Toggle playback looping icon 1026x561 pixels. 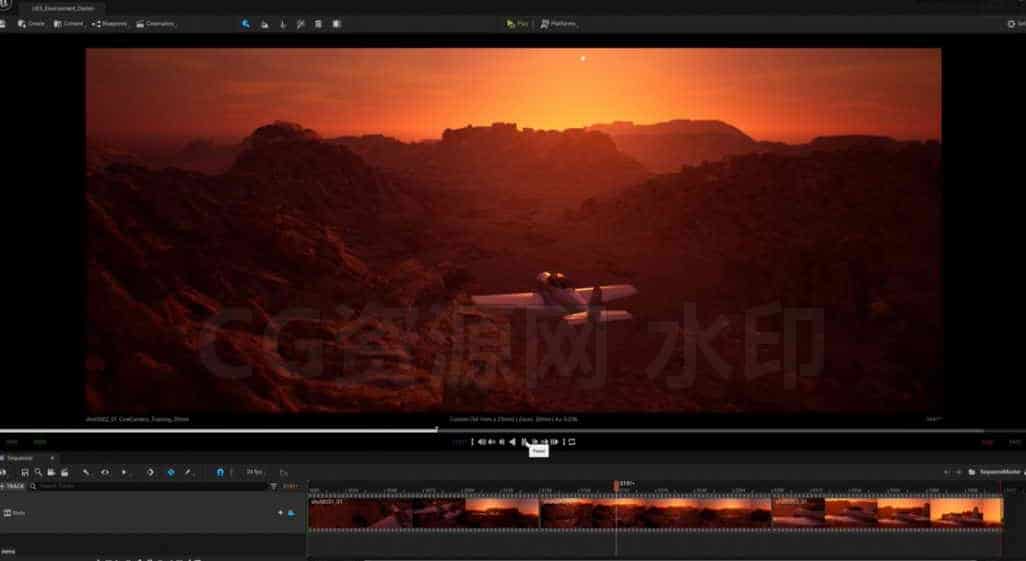[572, 442]
